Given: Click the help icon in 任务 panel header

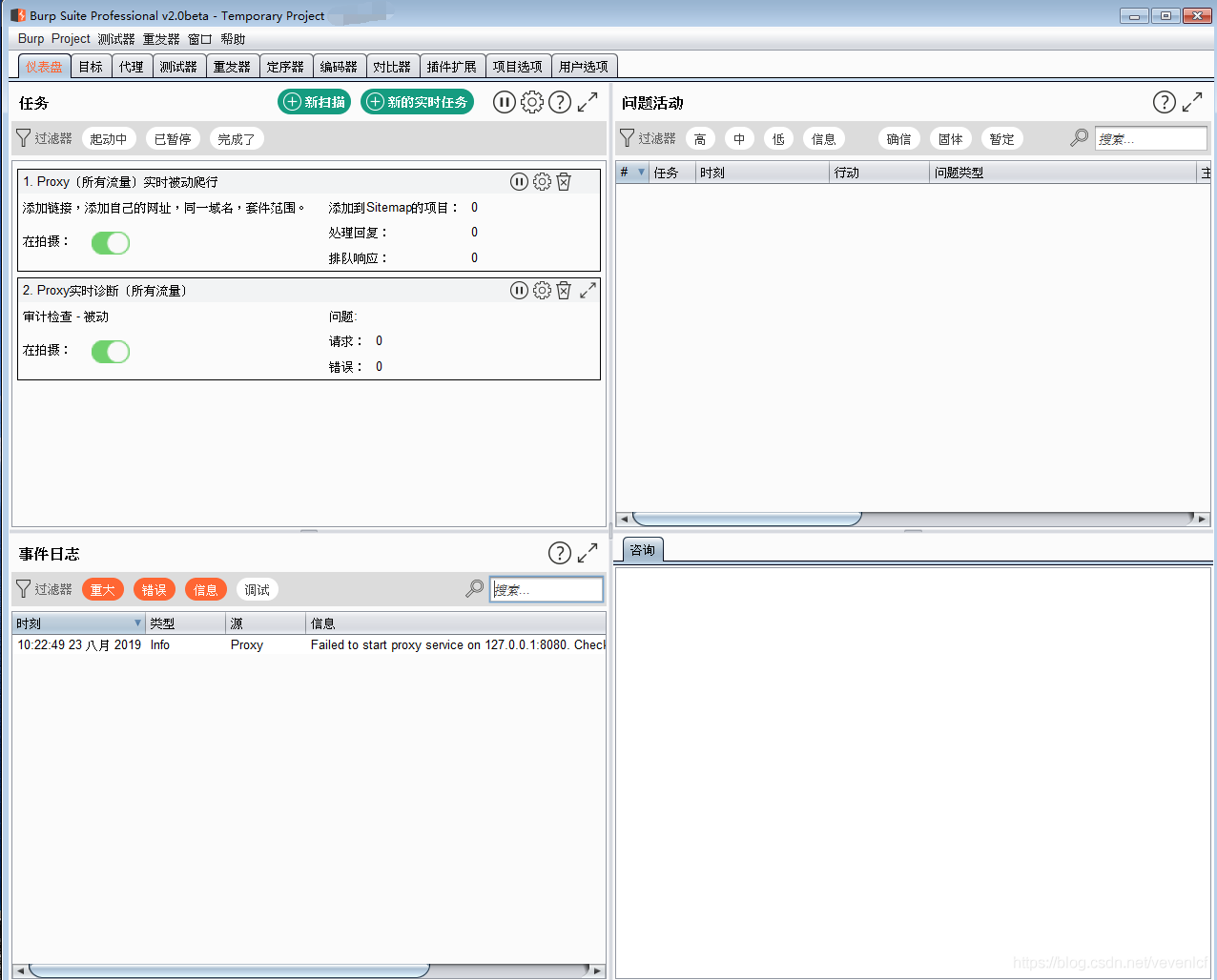Looking at the screenshot, I should [560, 102].
